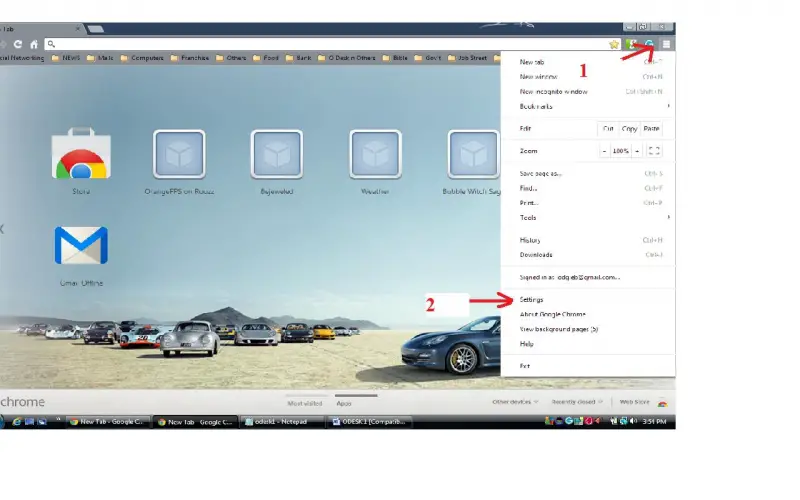The height and width of the screenshot is (500, 800).
Task: Click the Web Store icon at bottom right
Action: click(662, 403)
